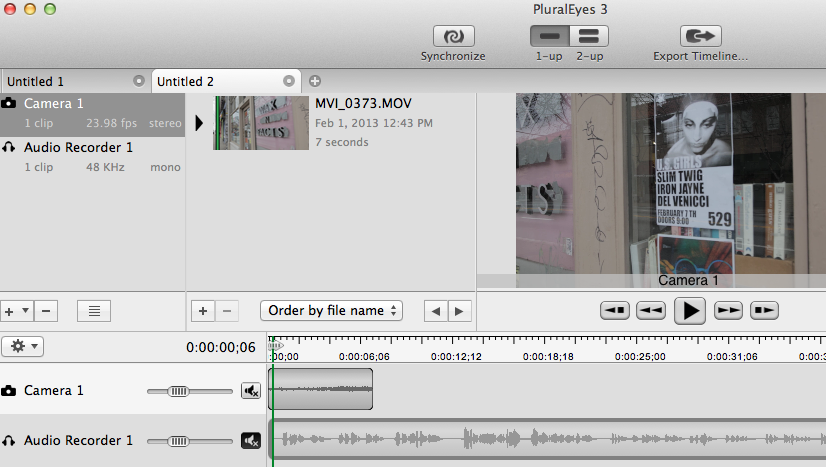Open the new tab plus icon
This screenshot has width=826, height=467.
click(x=314, y=81)
